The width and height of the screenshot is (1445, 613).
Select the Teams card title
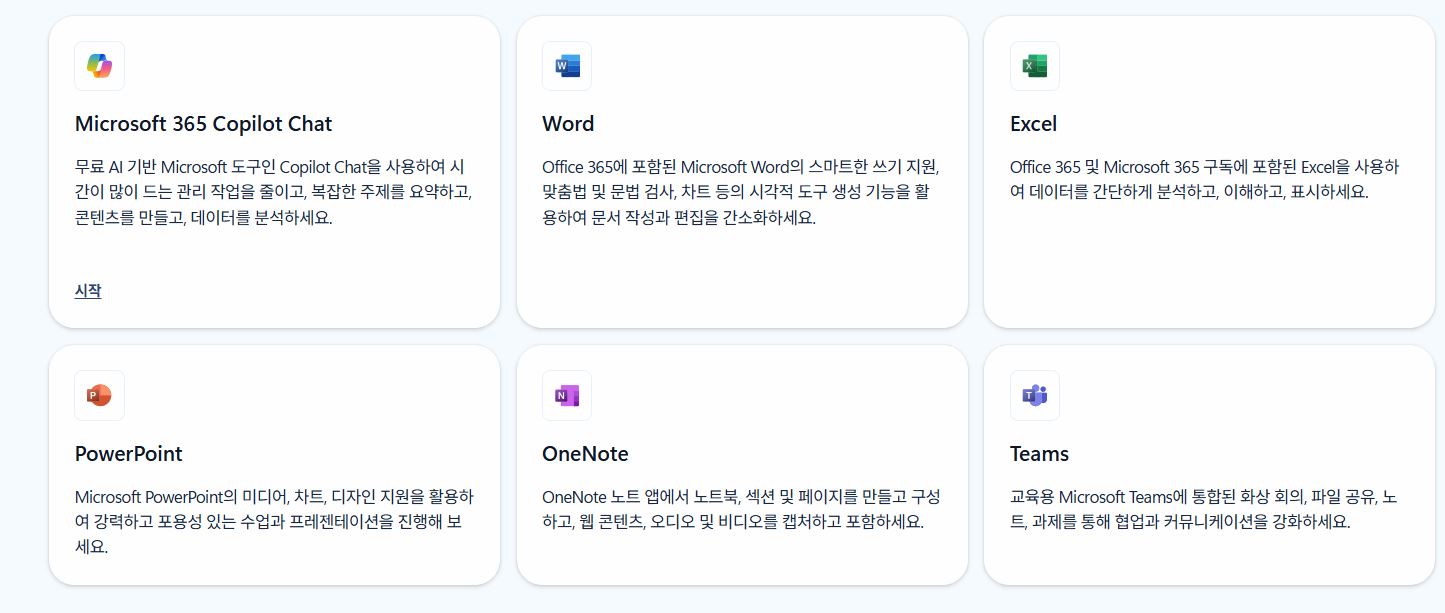coord(1038,454)
